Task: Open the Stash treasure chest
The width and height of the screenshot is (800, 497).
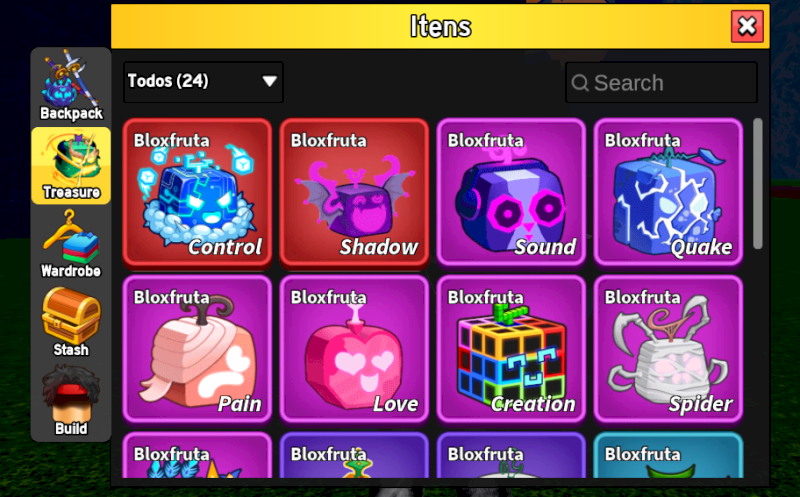Action: (71, 322)
